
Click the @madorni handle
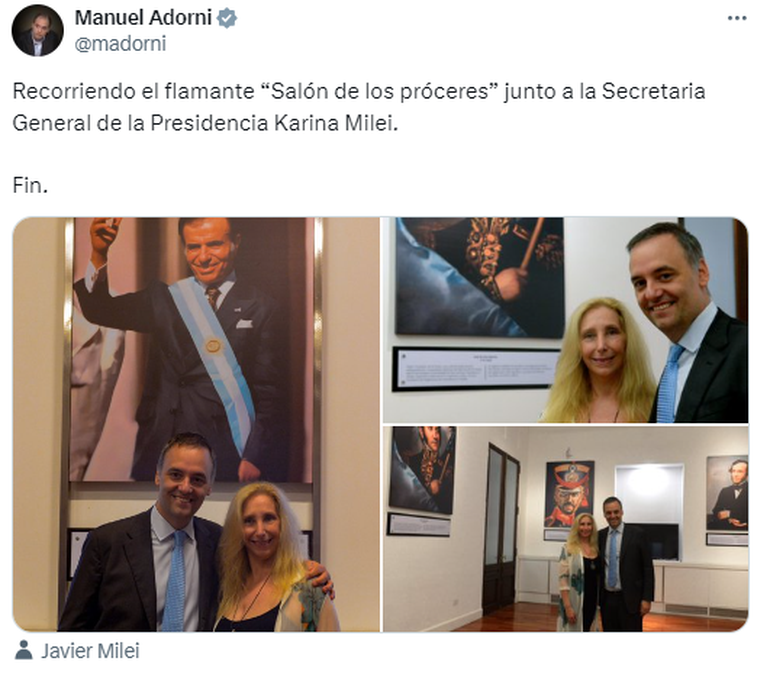(x=120, y=44)
